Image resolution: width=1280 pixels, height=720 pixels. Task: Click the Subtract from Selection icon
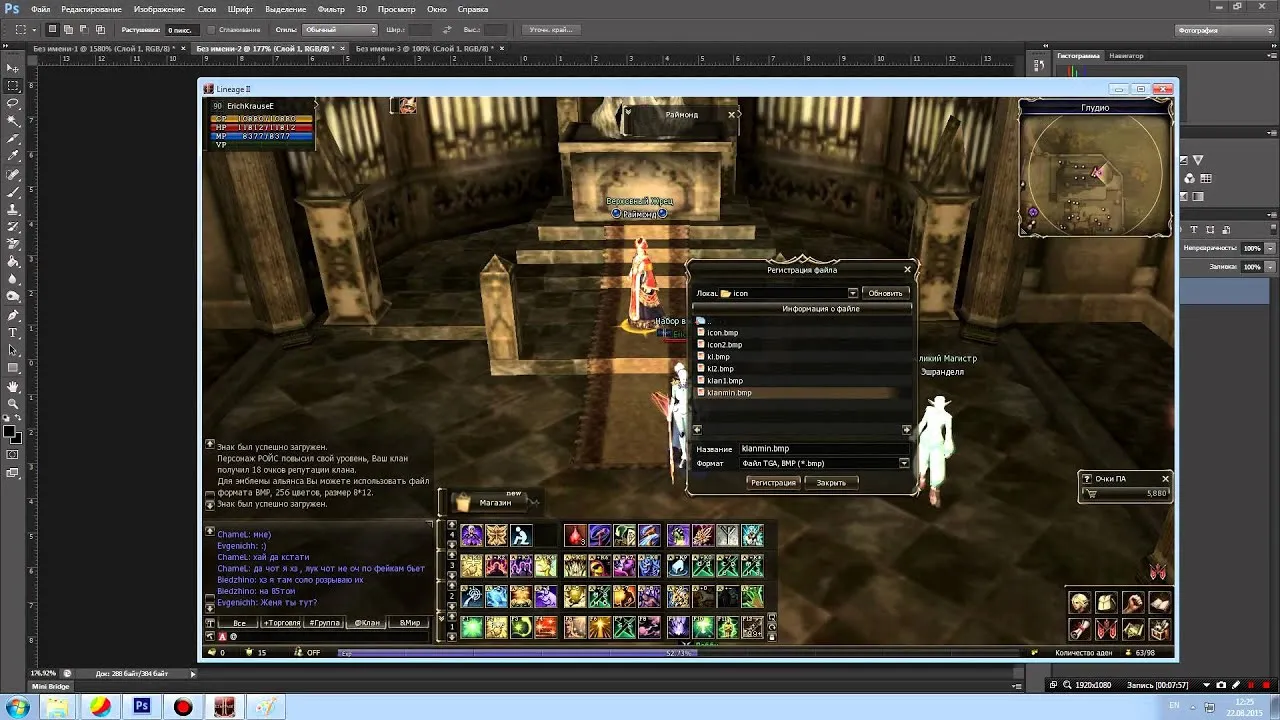(x=85, y=30)
